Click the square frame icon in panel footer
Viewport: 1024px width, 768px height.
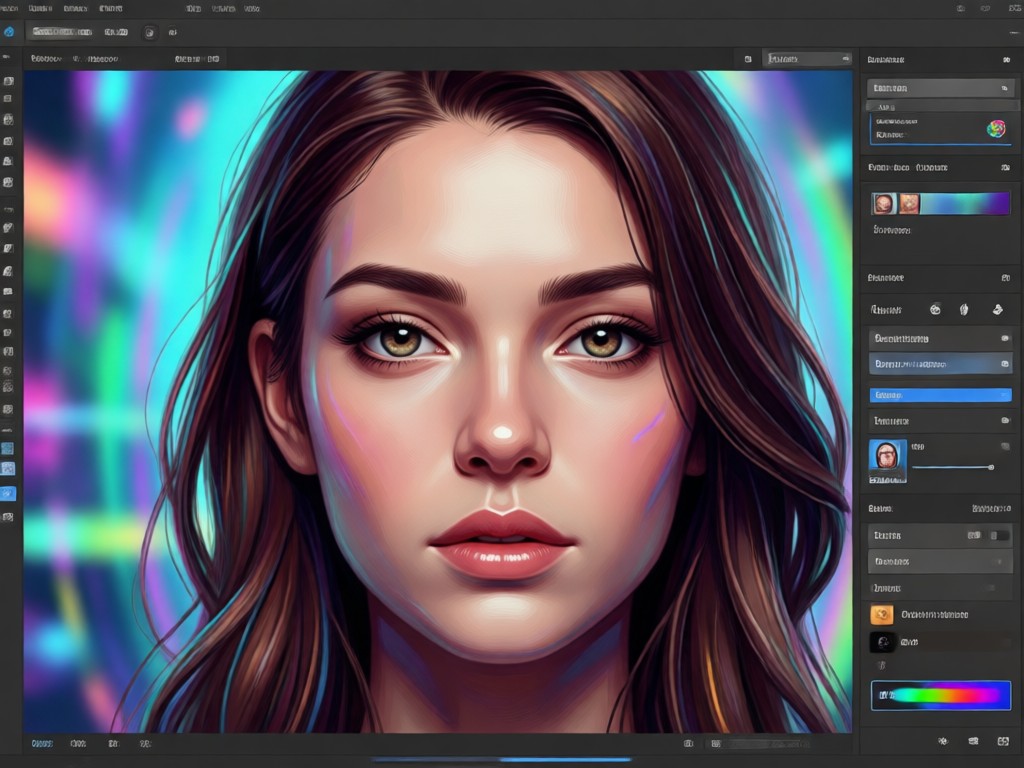[x=1003, y=741]
